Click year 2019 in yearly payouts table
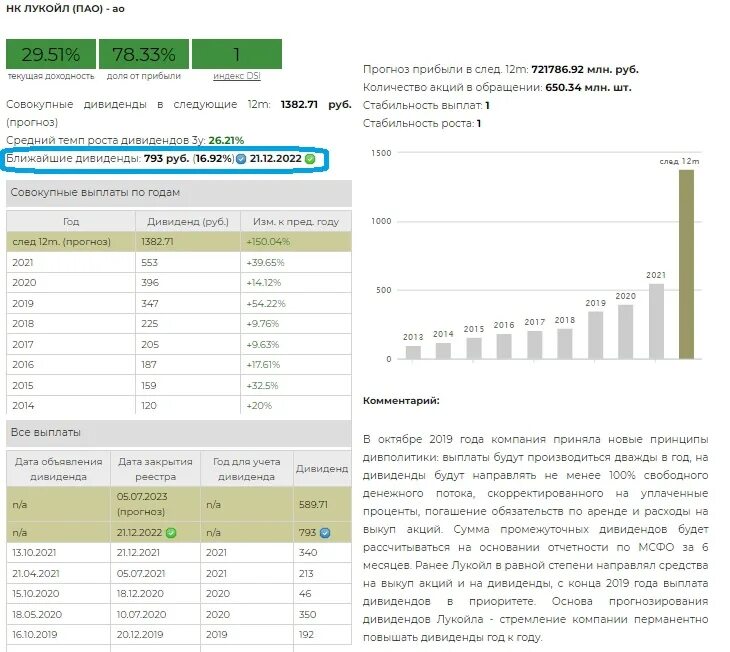 pos(23,304)
